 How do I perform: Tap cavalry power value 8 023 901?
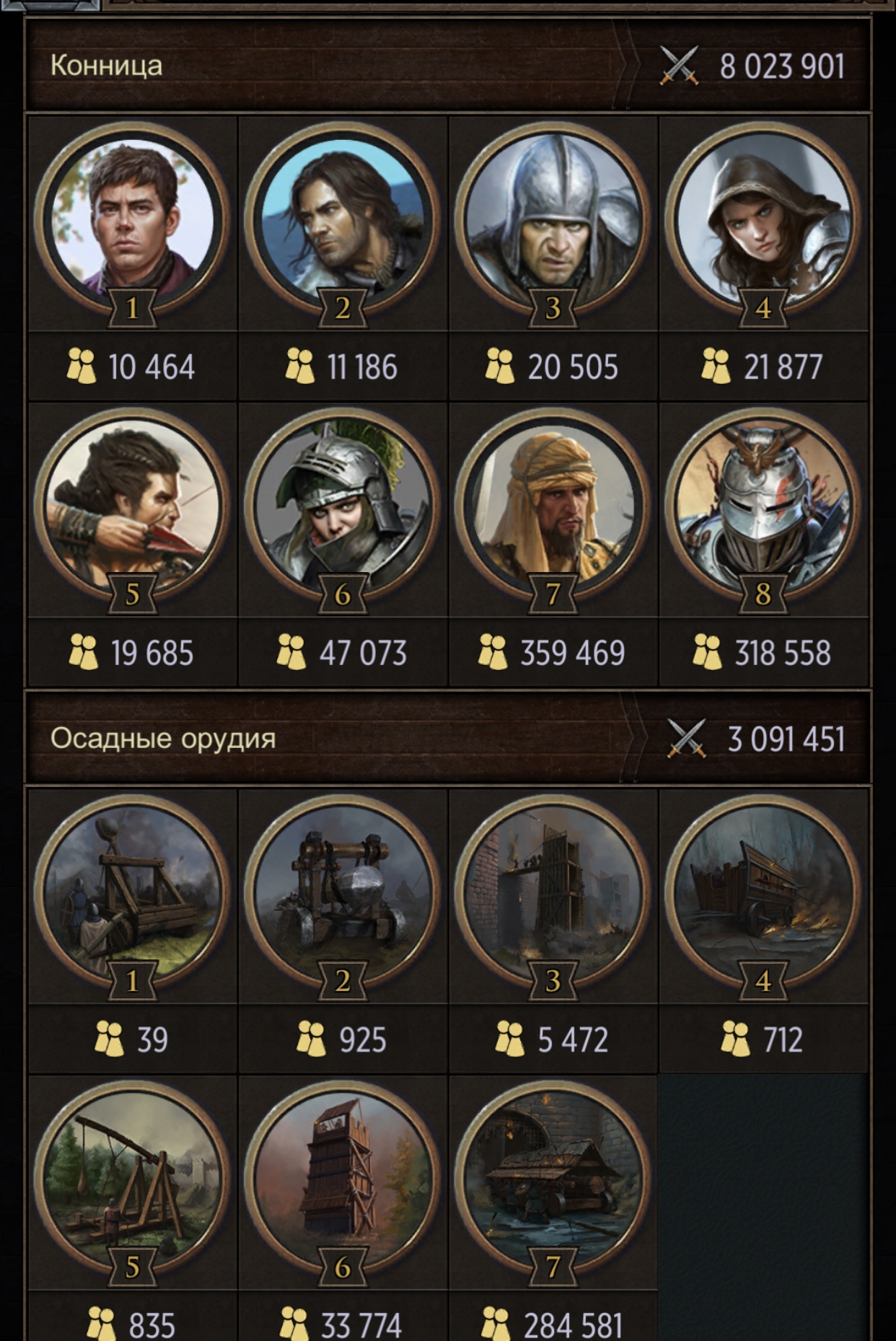click(782, 66)
